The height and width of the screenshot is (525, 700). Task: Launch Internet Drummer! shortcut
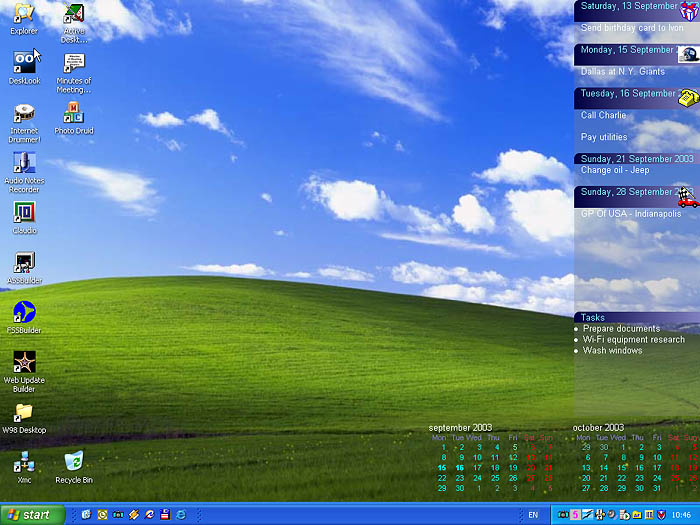[x=24, y=123]
